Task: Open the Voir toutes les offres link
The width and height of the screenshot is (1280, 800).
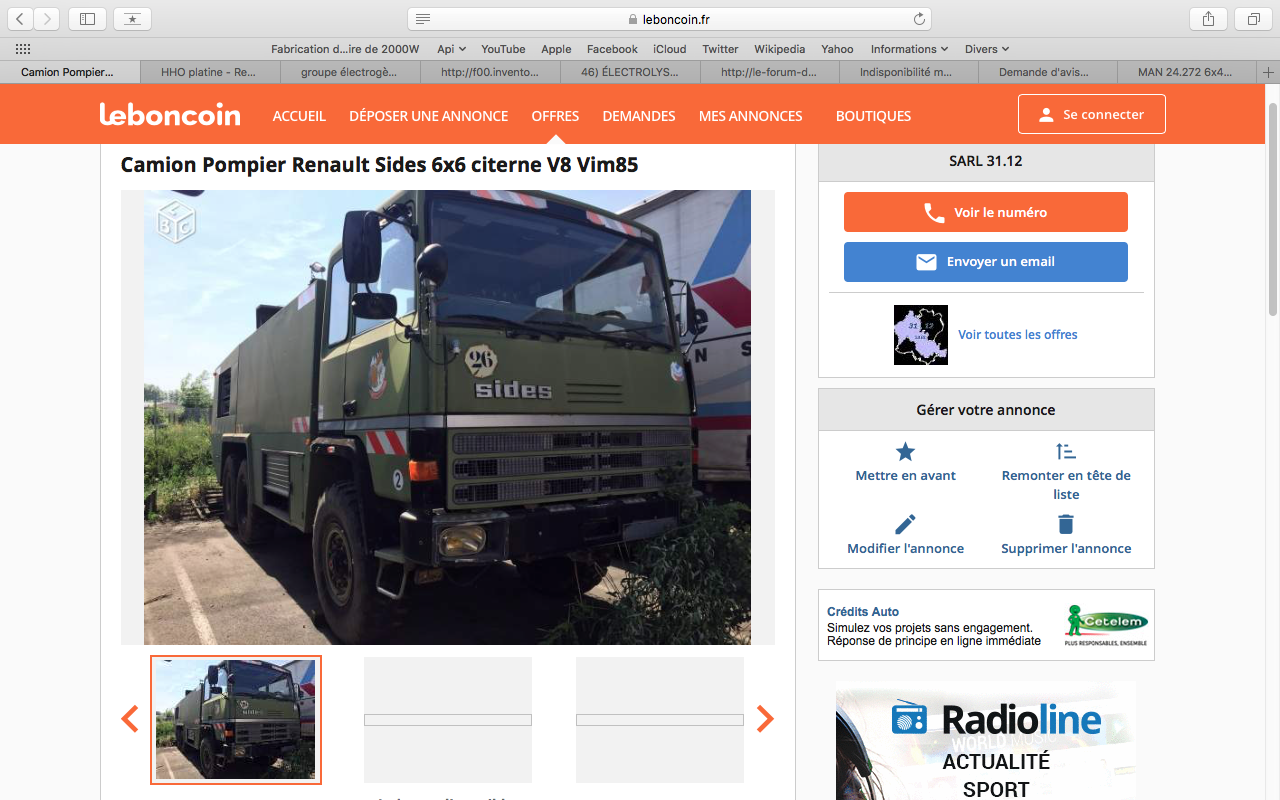Action: pyautogui.click(x=1017, y=335)
